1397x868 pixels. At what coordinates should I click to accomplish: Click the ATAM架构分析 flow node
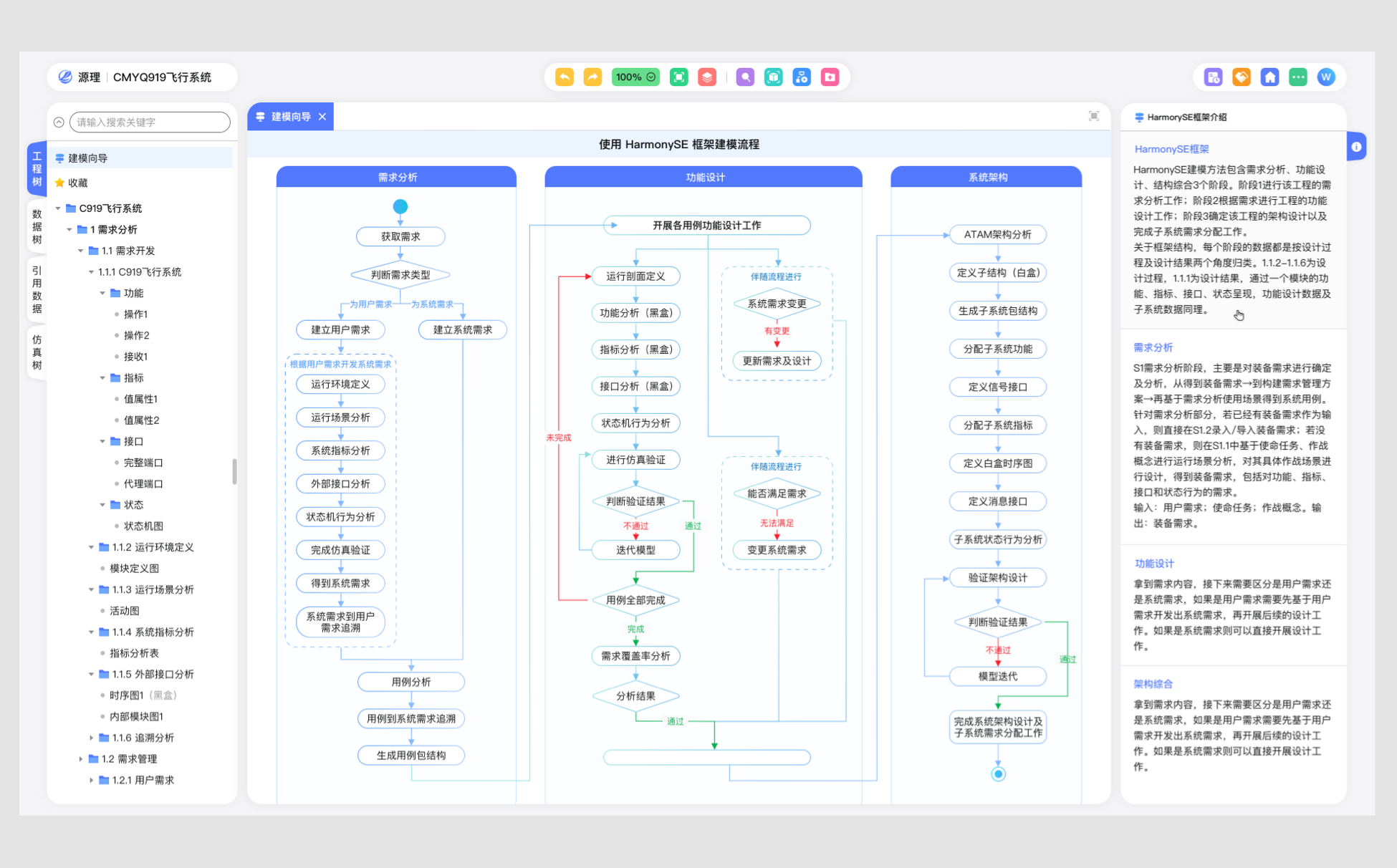[x=998, y=234]
